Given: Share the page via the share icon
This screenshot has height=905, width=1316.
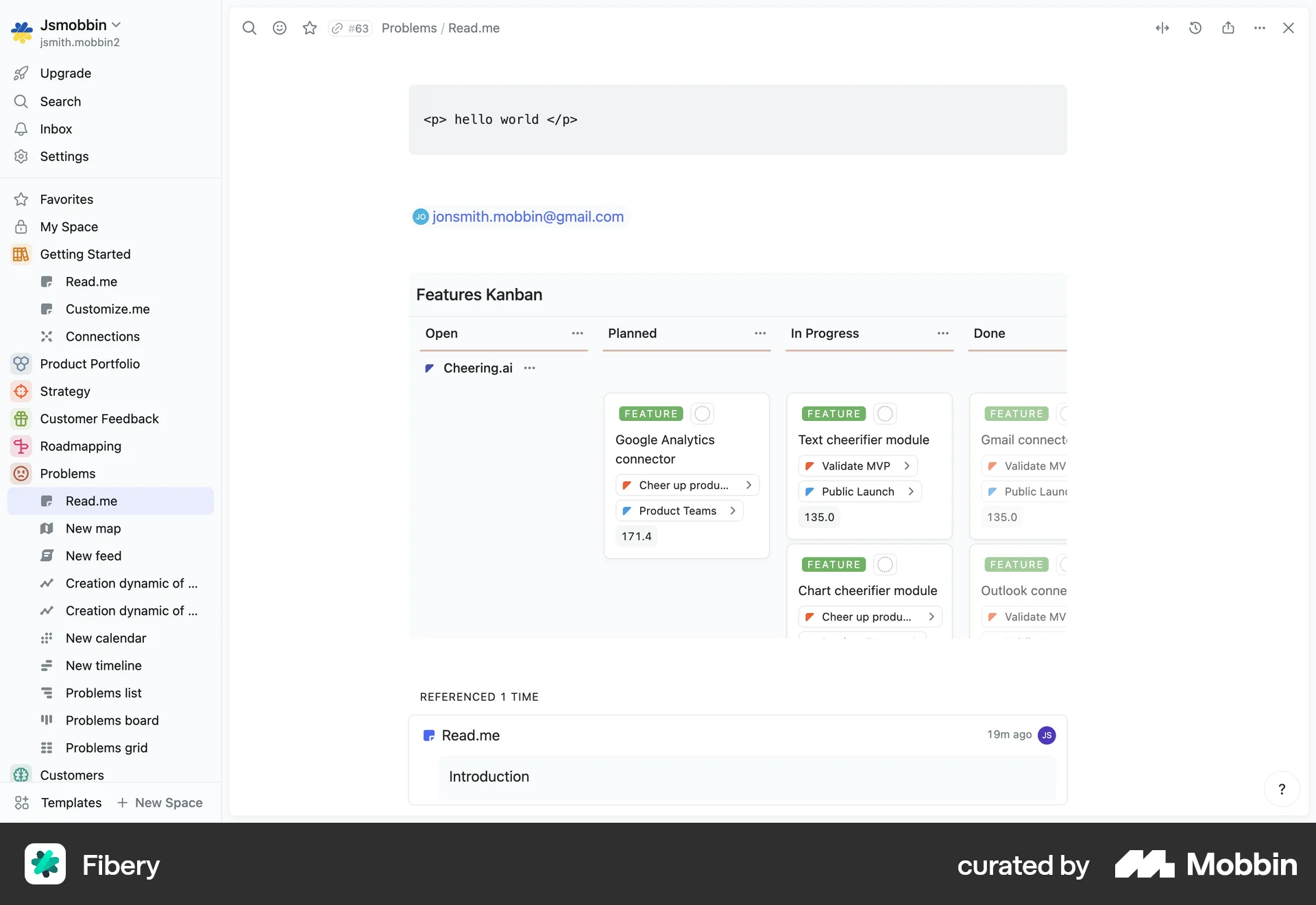Looking at the screenshot, I should click(x=1228, y=28).
